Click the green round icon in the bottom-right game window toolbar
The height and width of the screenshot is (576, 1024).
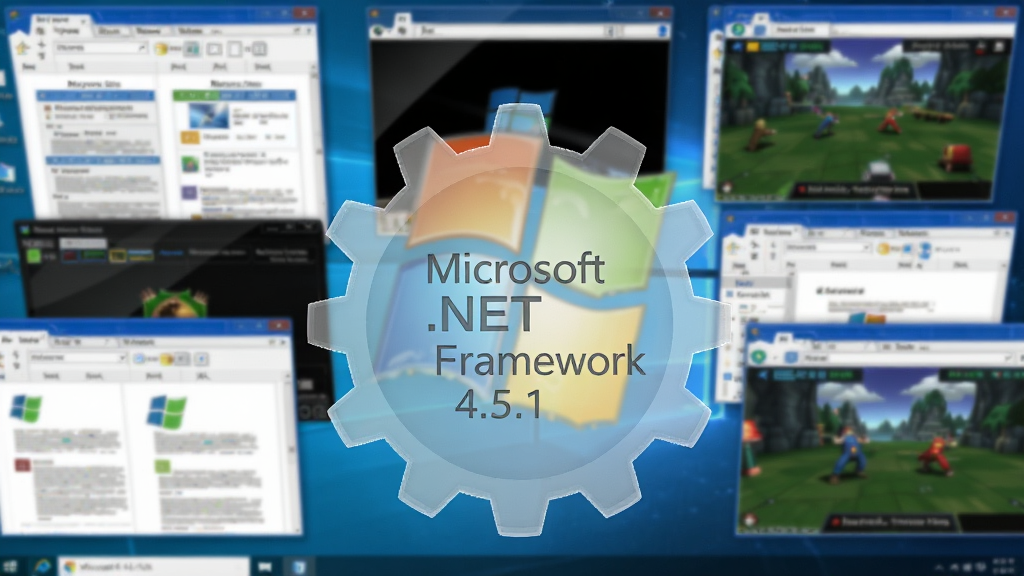tap(759, 357)
